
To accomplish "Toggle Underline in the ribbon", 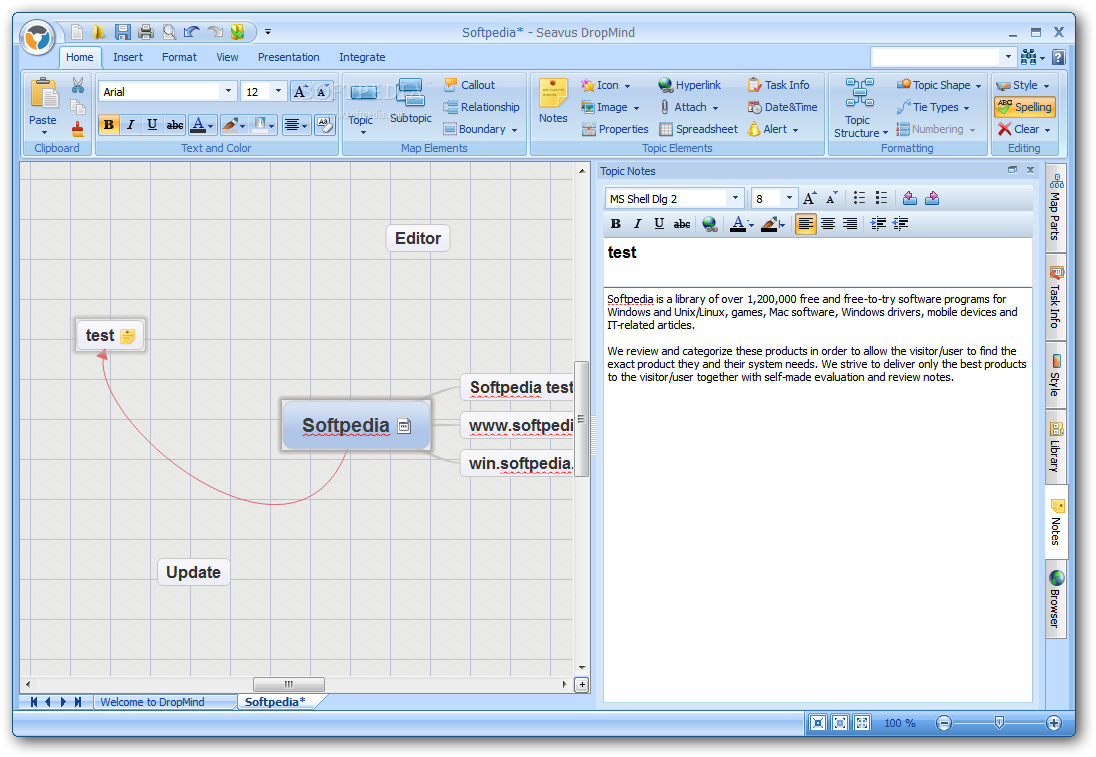I will pyautogui.click(x=152, y=125).
